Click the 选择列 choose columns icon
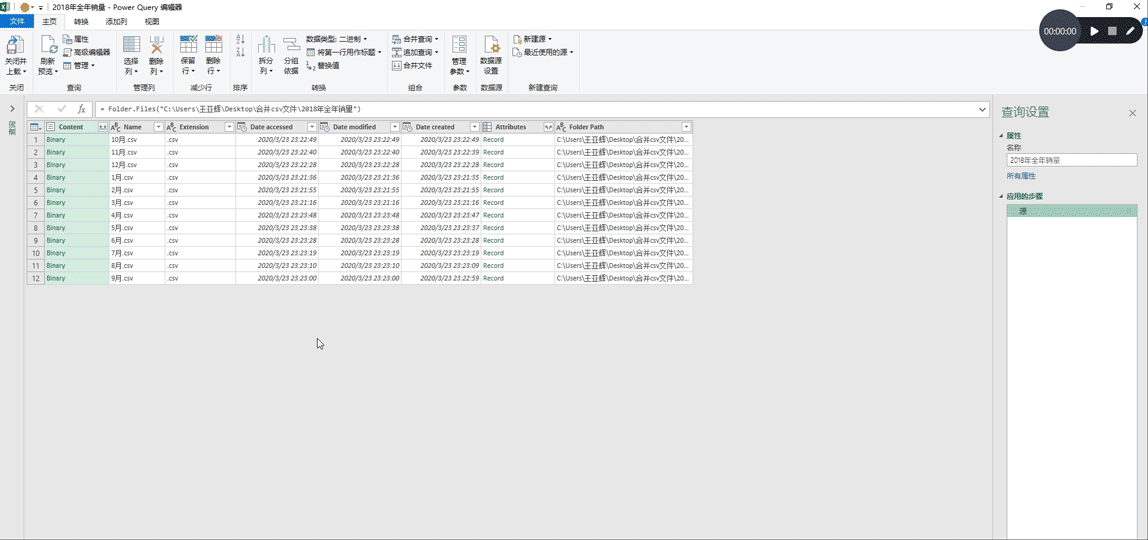Image resolution: width=1148 pixels, height=540 pixels. 131,45
